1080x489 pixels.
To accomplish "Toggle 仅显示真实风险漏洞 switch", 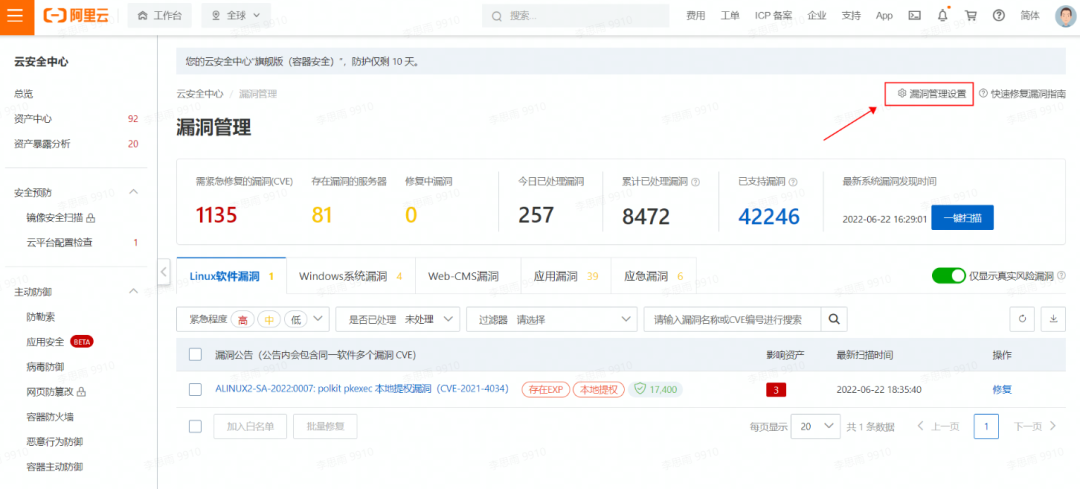I will (947, 276).
